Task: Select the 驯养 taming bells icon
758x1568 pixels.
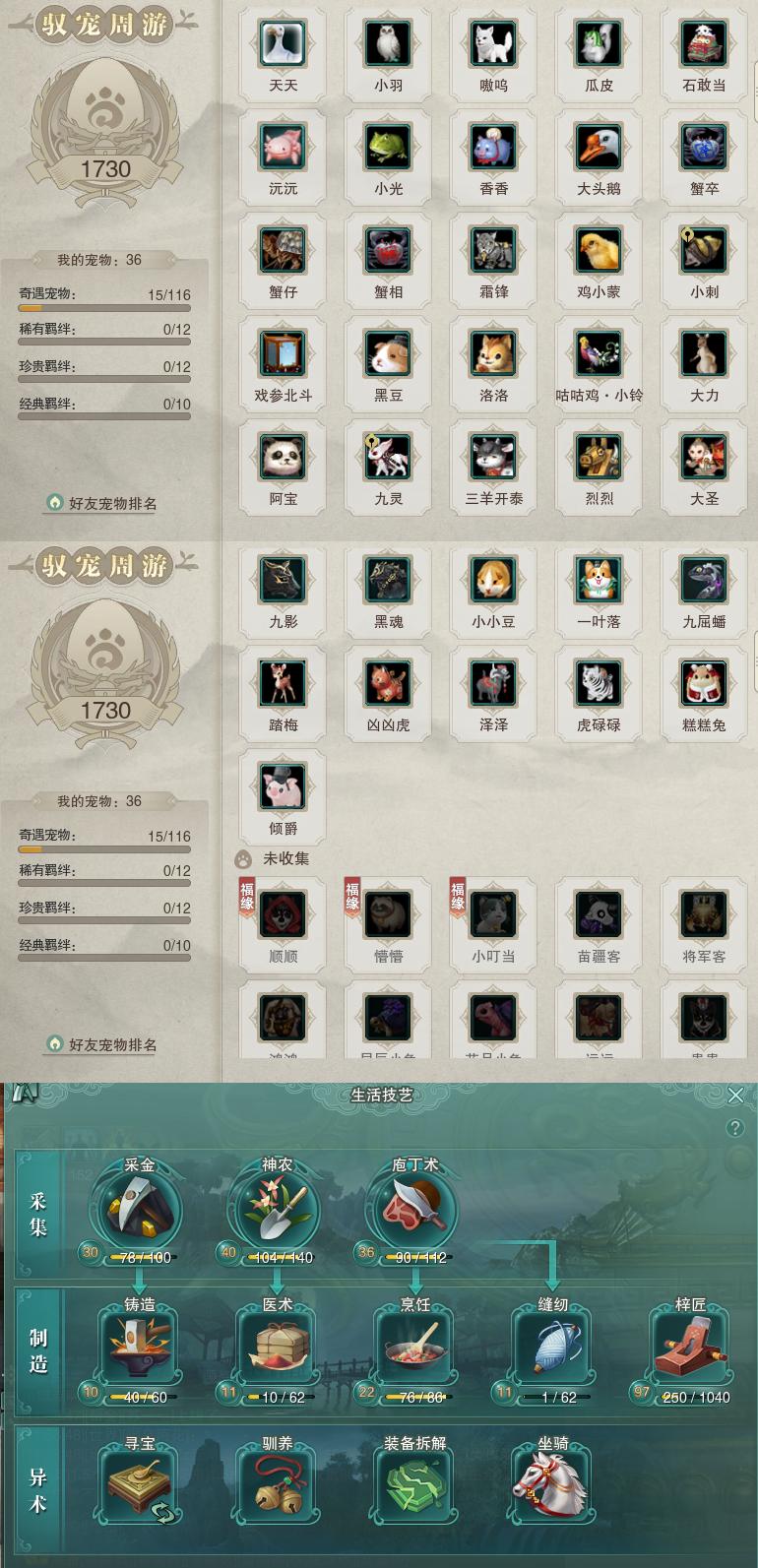Action: pyautogui.click(x=277, y=1487)
